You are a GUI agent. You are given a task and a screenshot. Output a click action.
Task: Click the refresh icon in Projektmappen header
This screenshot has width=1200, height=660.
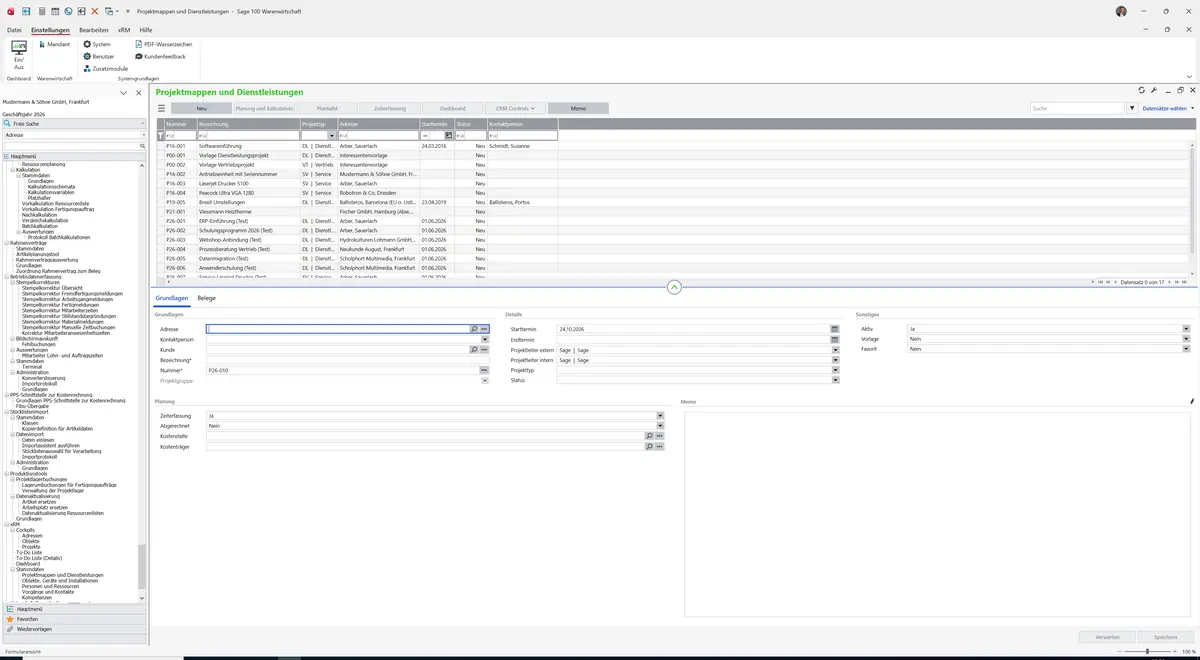point(1142,90)
